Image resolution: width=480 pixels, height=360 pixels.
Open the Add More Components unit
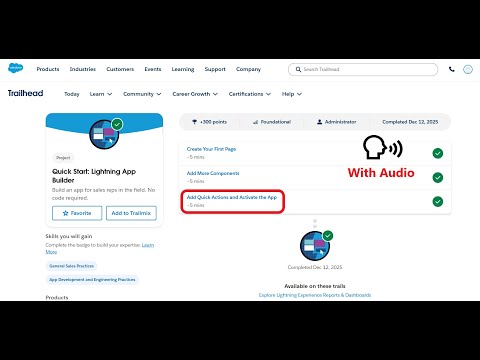coord(213,173)
